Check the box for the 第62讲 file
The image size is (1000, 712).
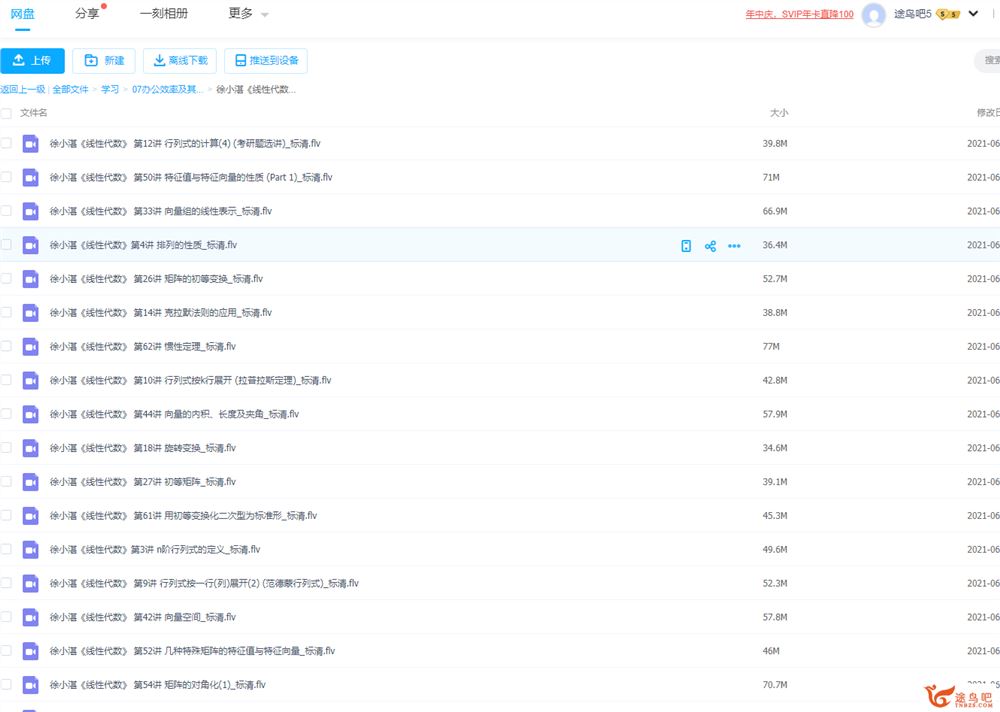pos(6,346)
